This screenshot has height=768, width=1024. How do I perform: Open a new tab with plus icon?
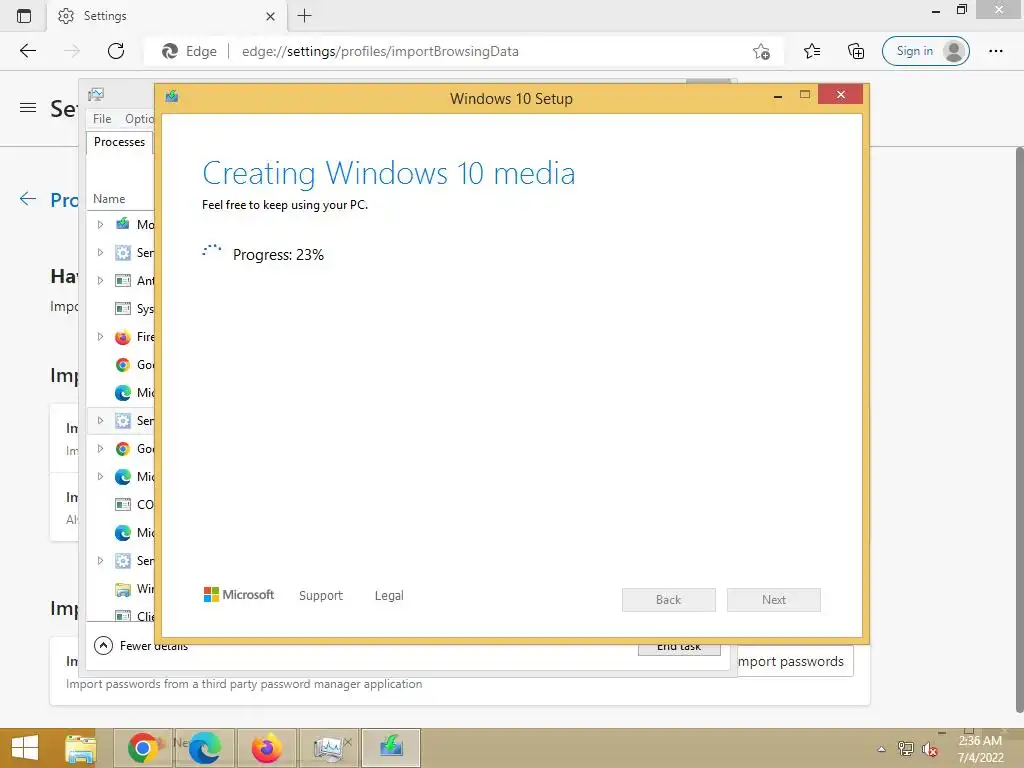pos(304,16)
